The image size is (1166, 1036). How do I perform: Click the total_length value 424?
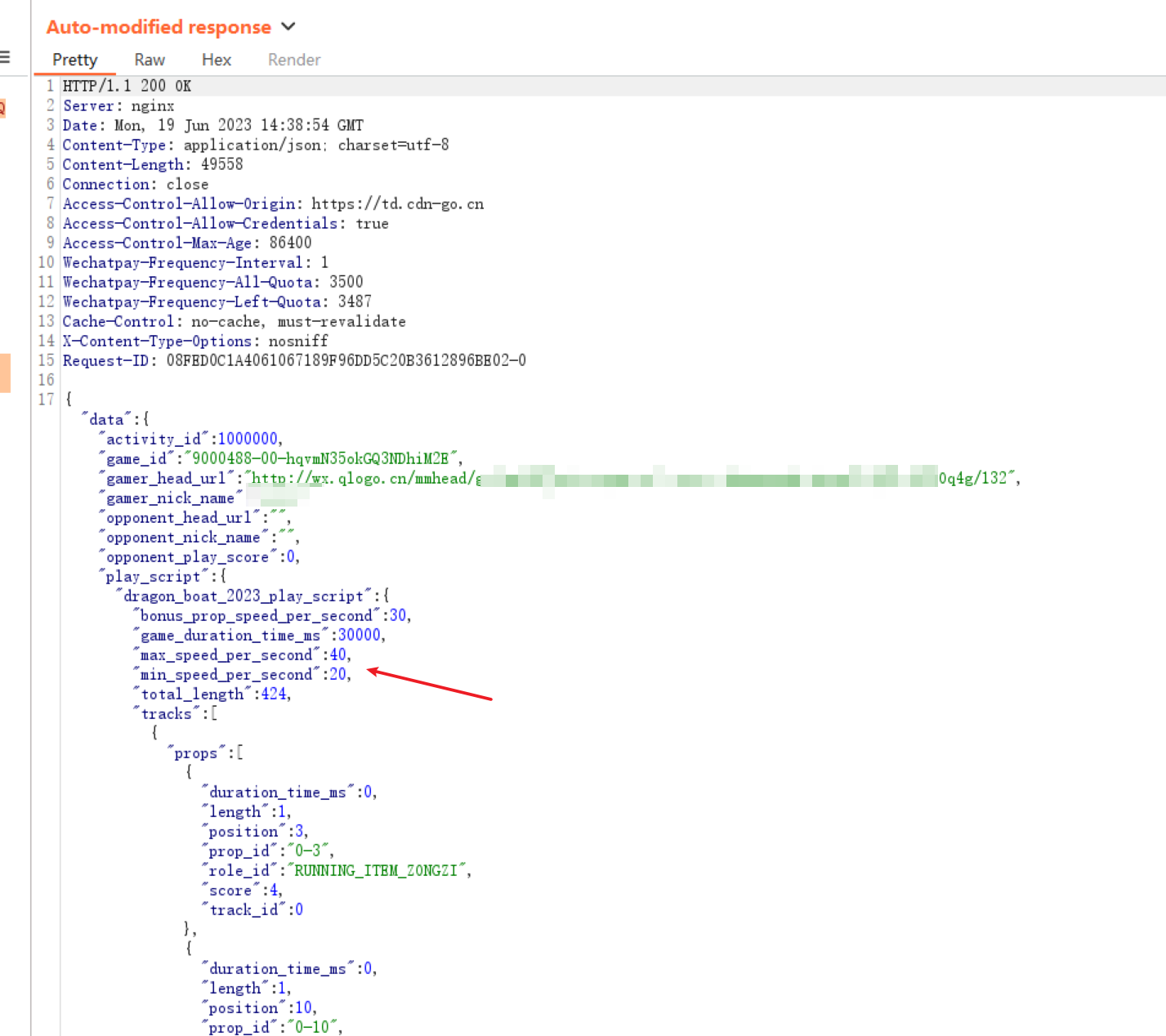(x=274, y=694)
